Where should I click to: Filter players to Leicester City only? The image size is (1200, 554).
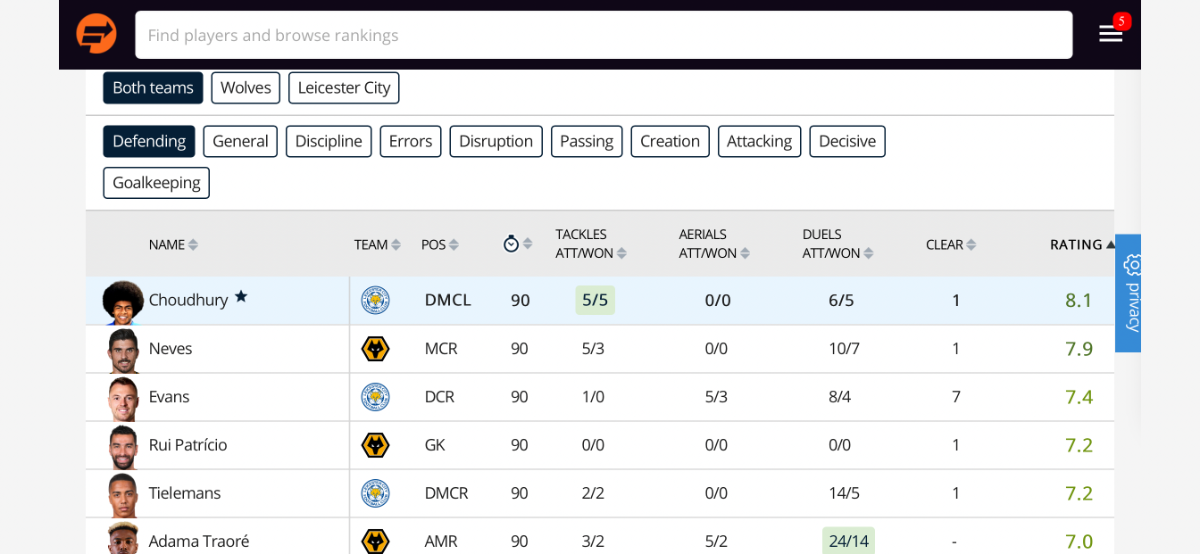pyautogui.click(x=344, y=88)
